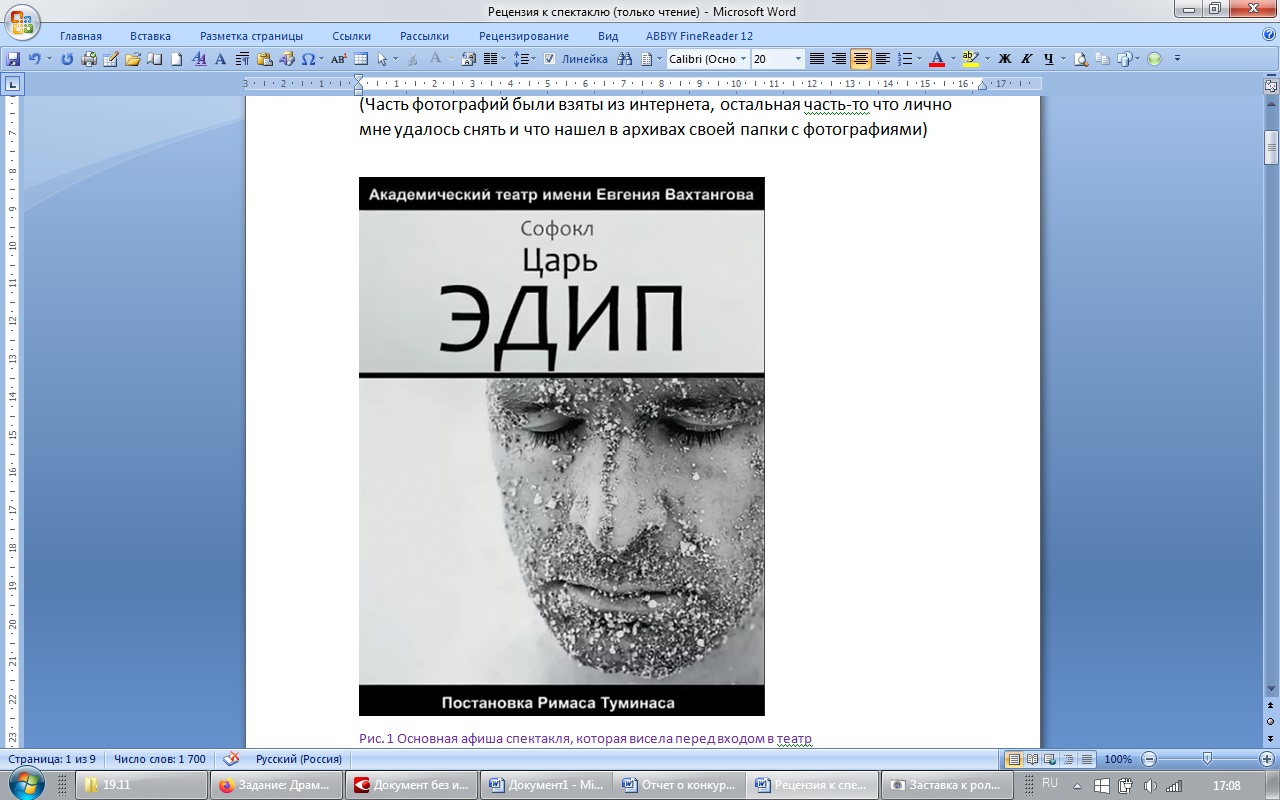This screenshot has width=1280, height=800.
Task: Click the print preview magnifier icon
Action: (x=1081, y=59)
